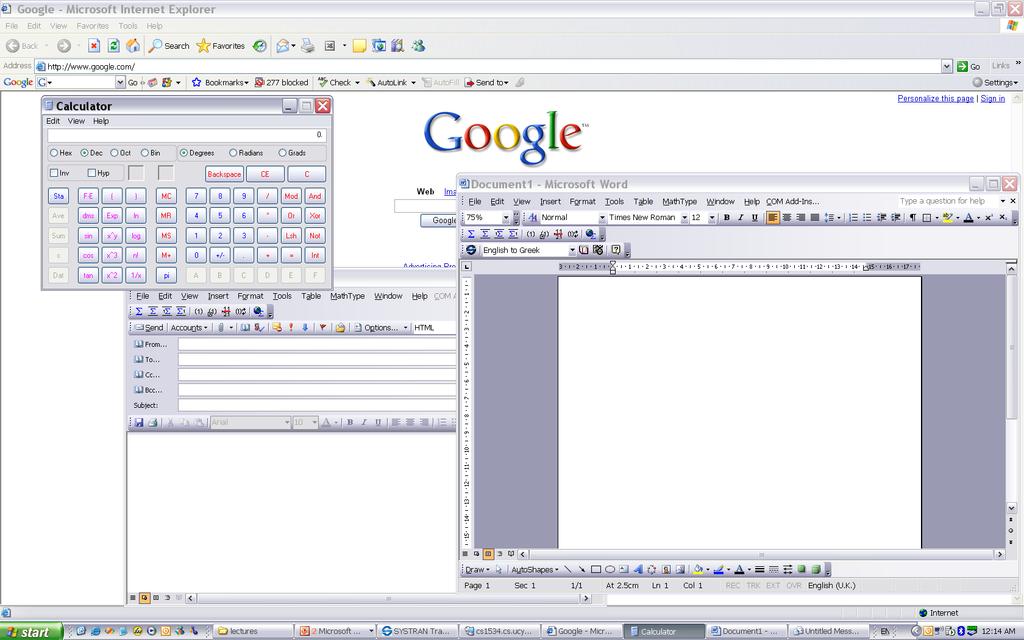
Task: Enable the Inv checkbox in Calculator
Action: pyautogui.click(x=54, y=173)
